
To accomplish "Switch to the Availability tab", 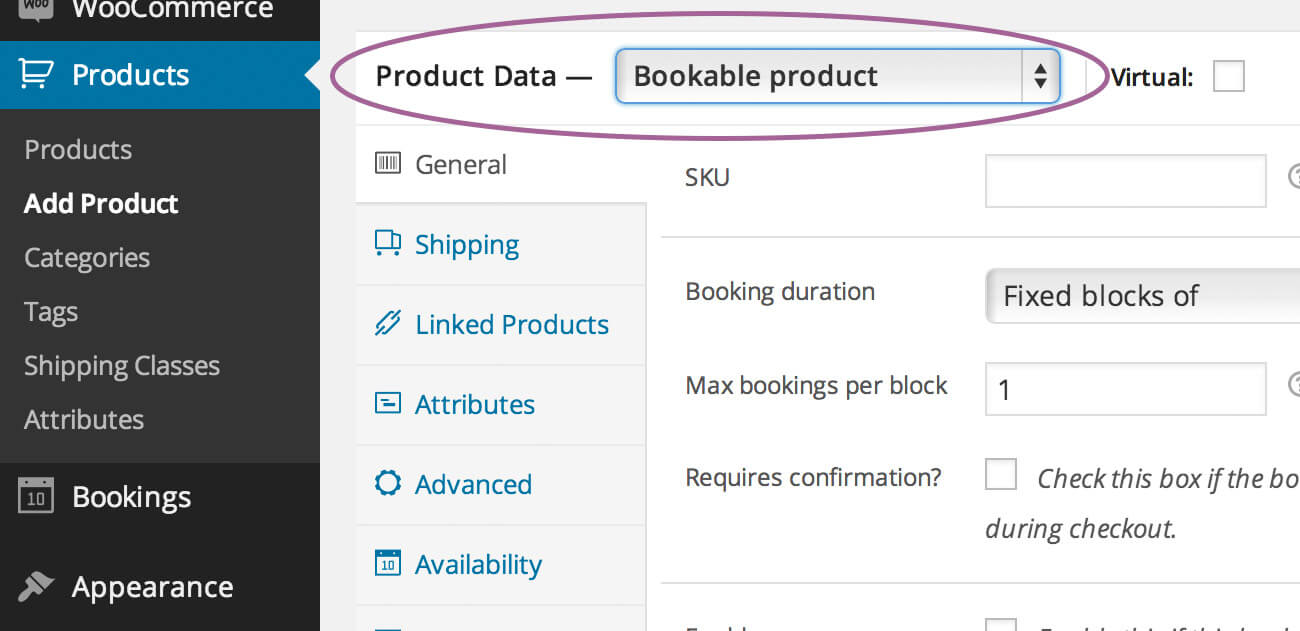I will 478,563.
